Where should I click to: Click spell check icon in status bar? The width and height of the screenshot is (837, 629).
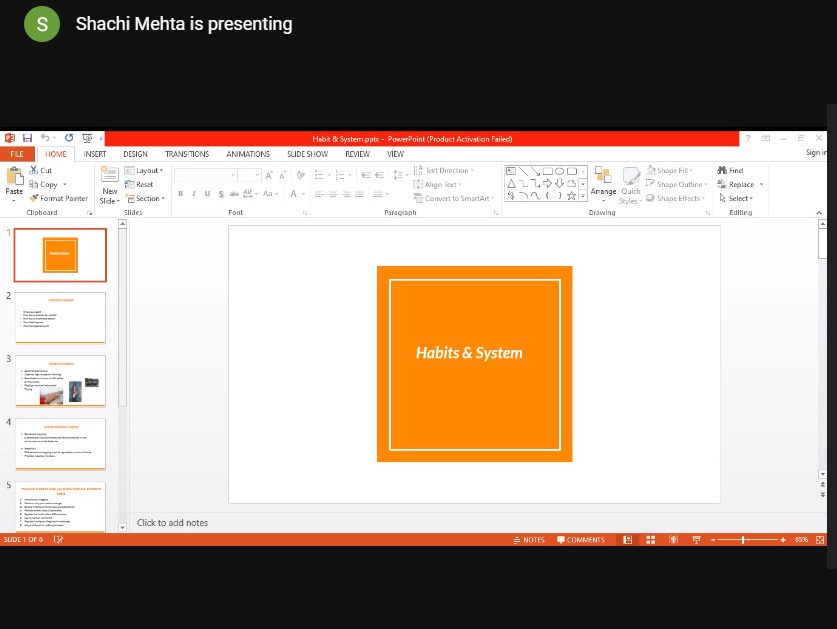tap(58, 540)
